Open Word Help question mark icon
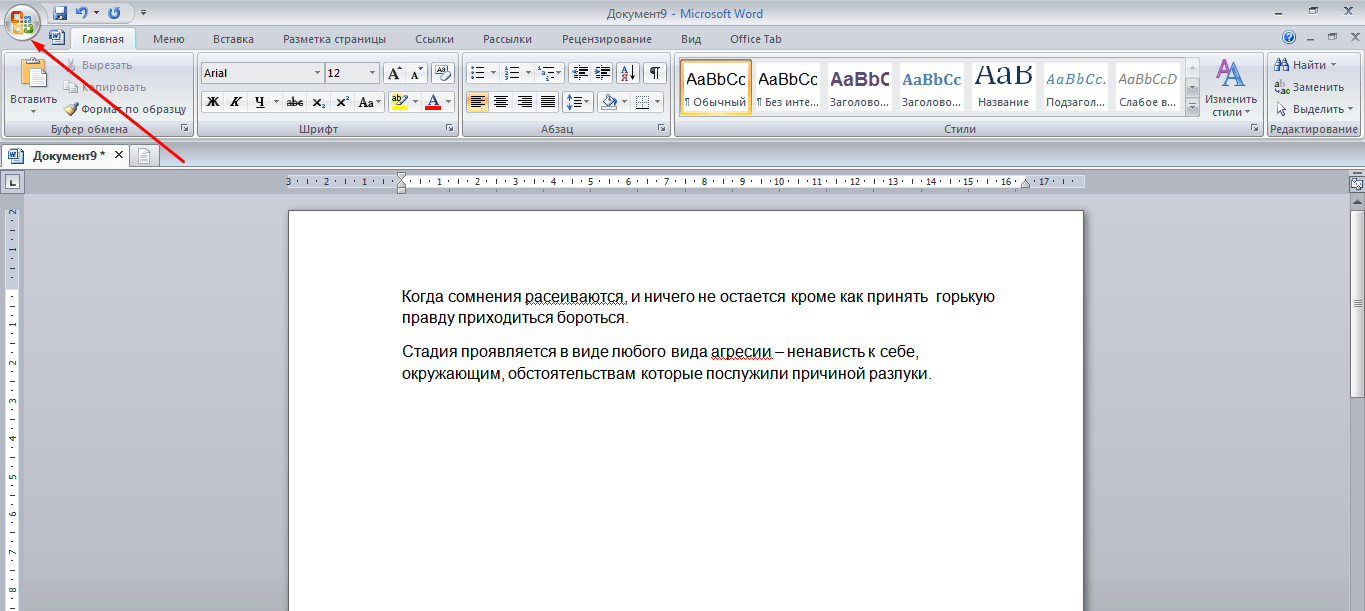 pos(1289,38)
